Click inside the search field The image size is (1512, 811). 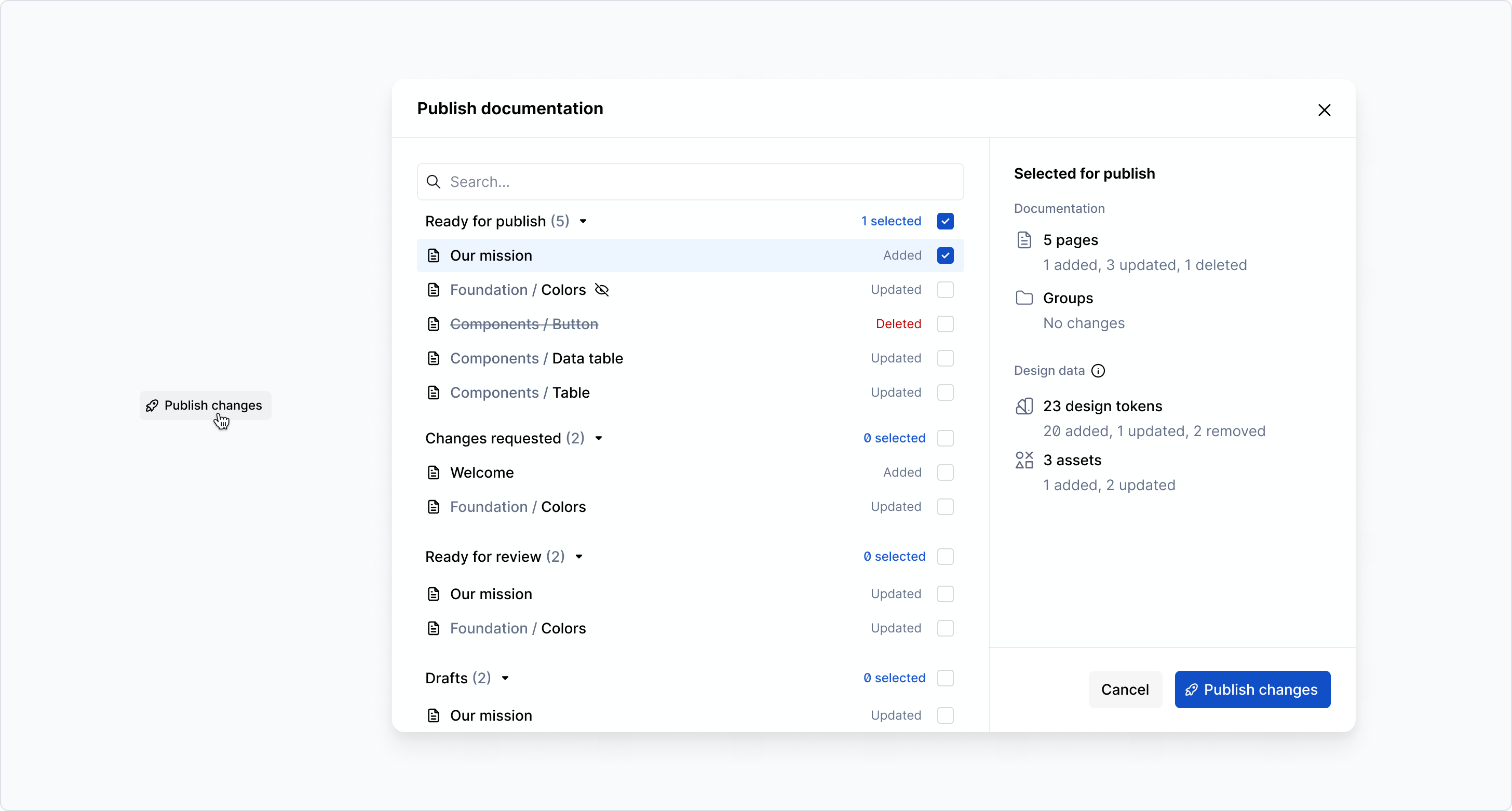pyautogui.click(x=645, y=182)
